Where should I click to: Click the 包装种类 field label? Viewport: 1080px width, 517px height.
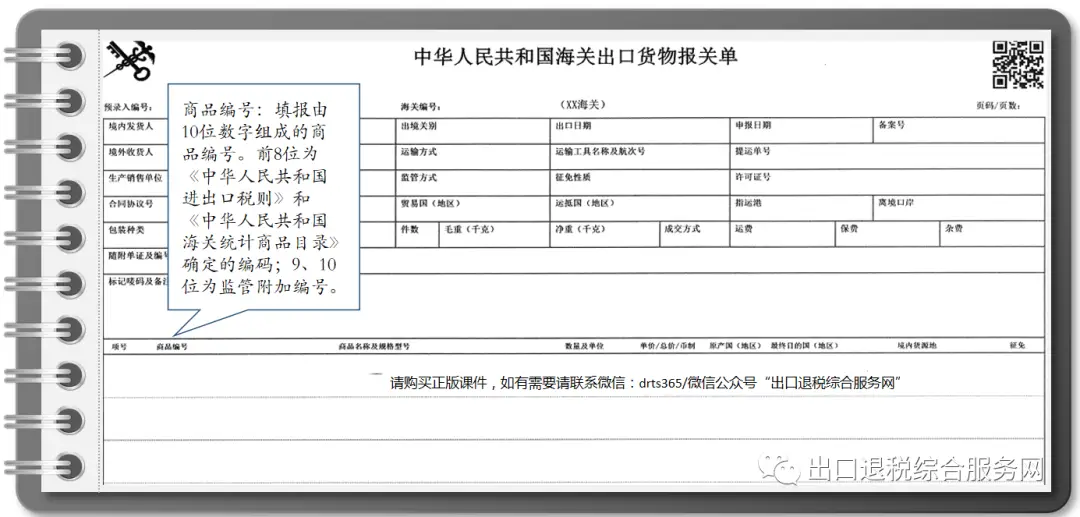pyautogui.click(x=127, y=229)
